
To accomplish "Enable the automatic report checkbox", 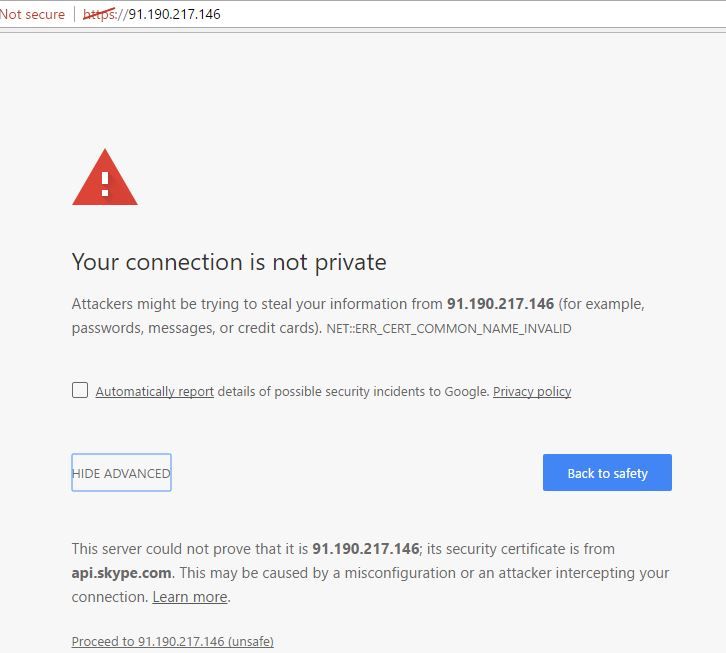I will click(x=80, y=390).
